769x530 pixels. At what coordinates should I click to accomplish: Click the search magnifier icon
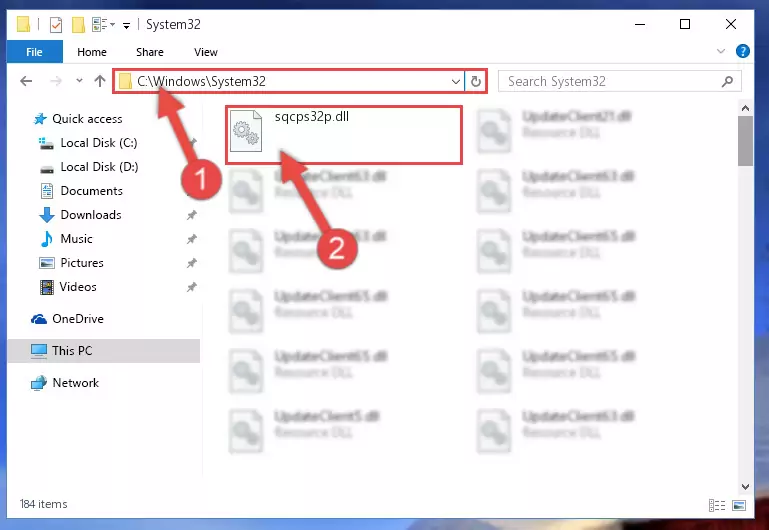(x=728, y=81)
